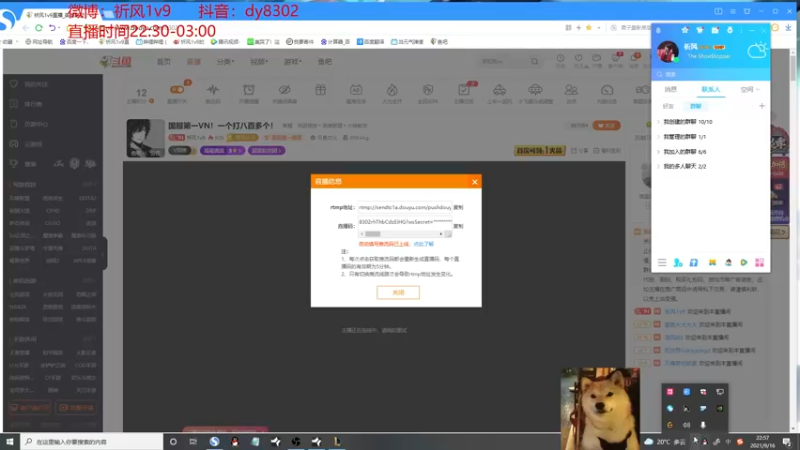Open the AD task icon in streamer toolbar

pyautogui.click(x=356, y=90)
